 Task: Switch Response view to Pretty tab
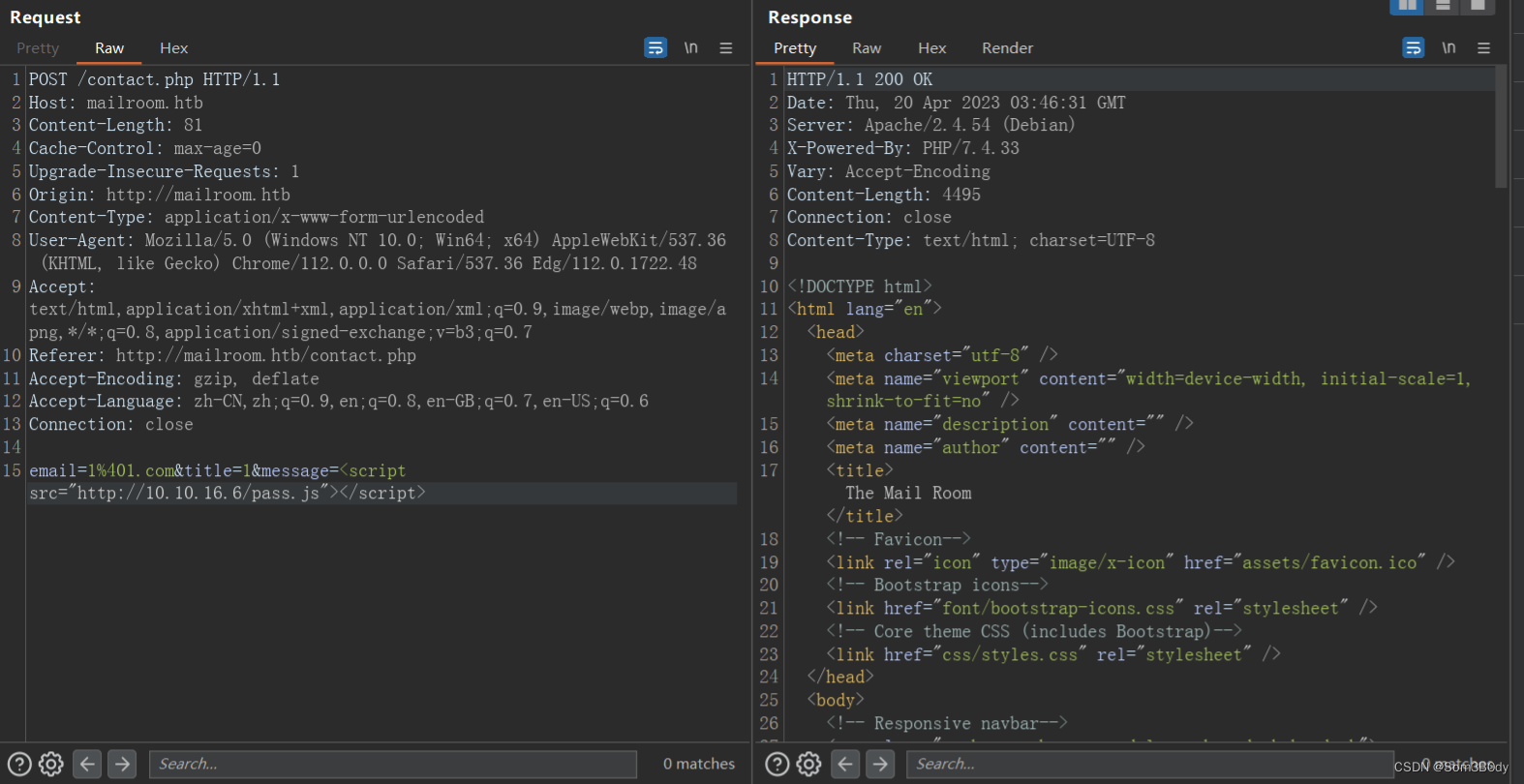click(x=795, y=48)
